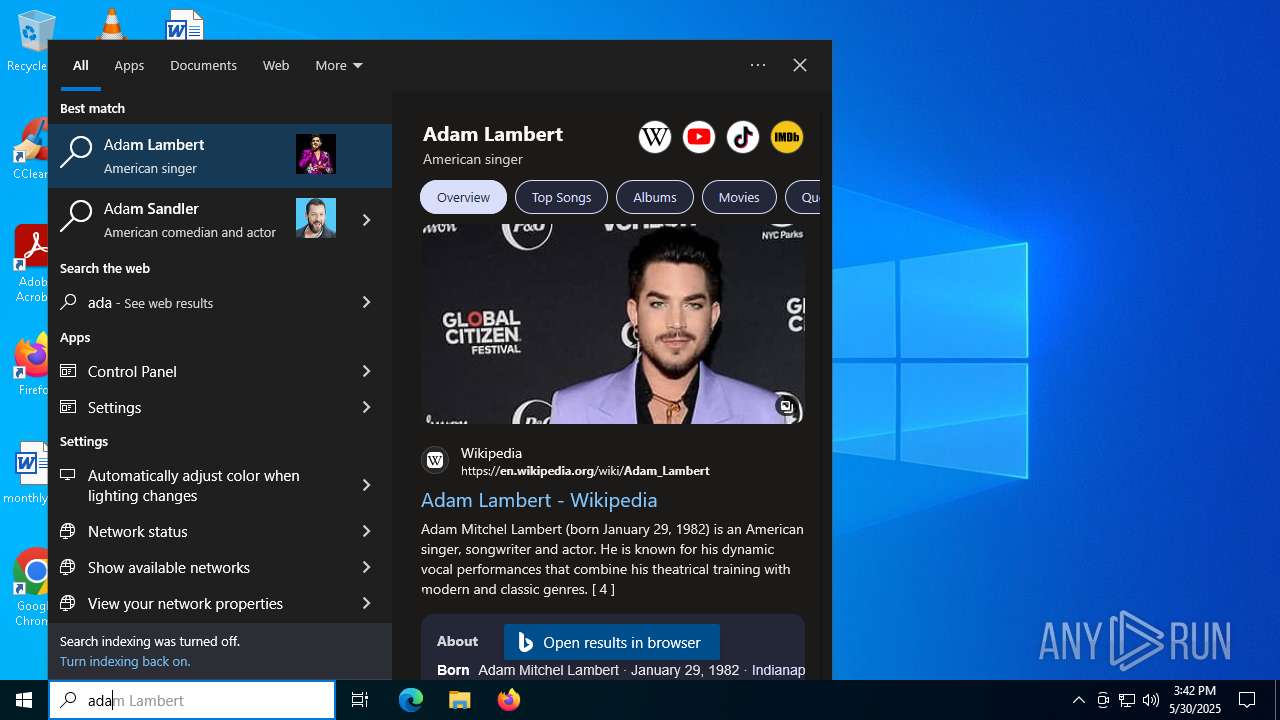
Task: Open 'Automatically adjust color when lighting changes' setting
Action: (x=194, y=485)
